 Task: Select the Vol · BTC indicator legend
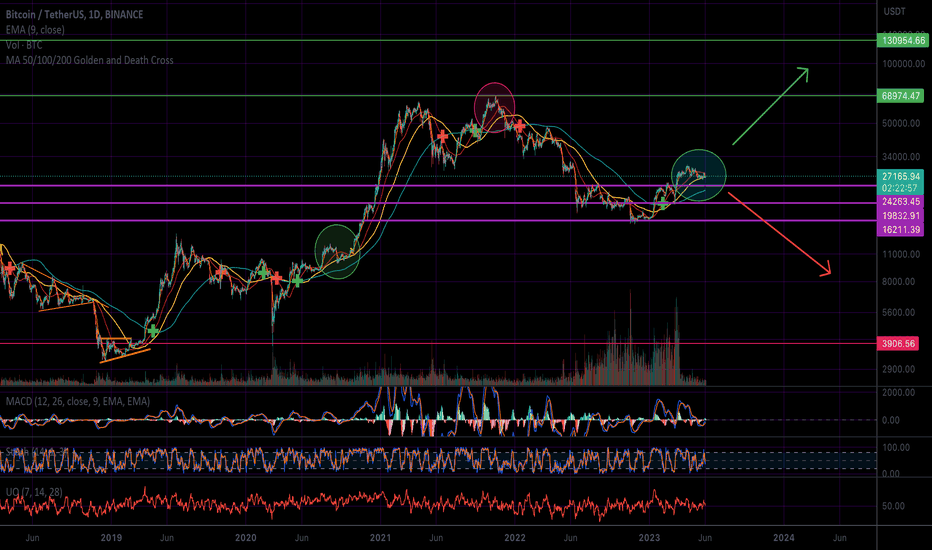click(x=24, y=45)
